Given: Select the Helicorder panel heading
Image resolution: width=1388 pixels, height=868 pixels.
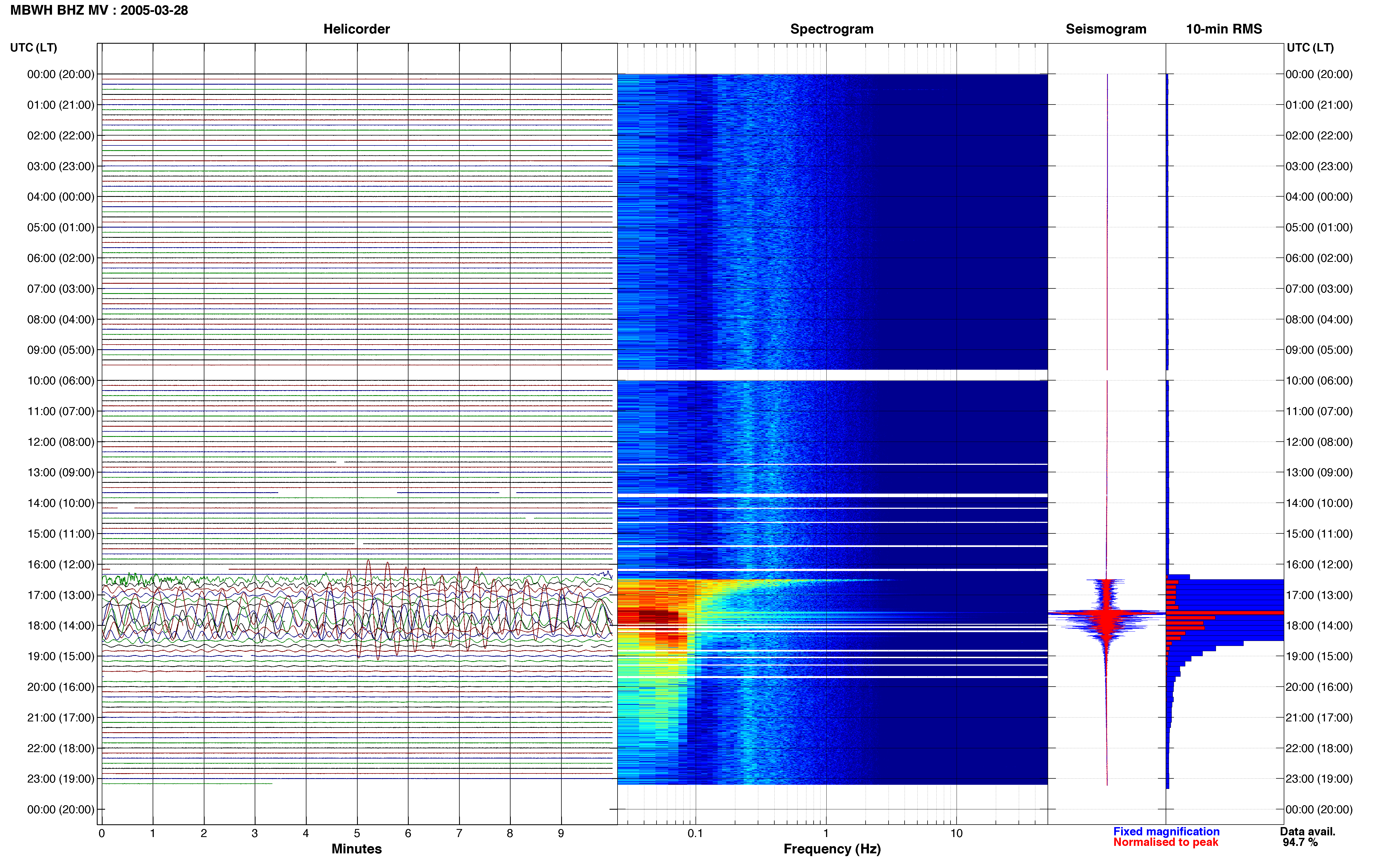Looking at the screenshot, I should click(x=356, y=29).
